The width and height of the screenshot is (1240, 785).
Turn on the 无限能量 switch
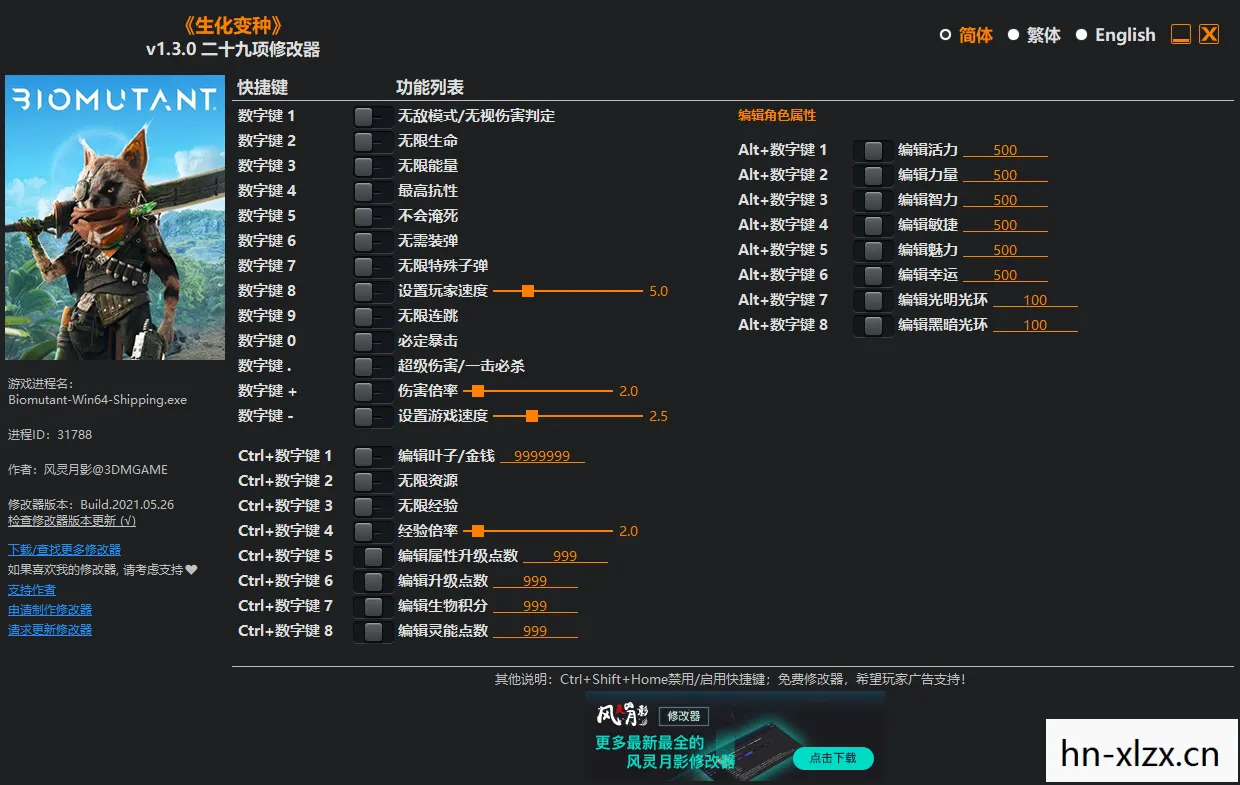pos(372,166)
